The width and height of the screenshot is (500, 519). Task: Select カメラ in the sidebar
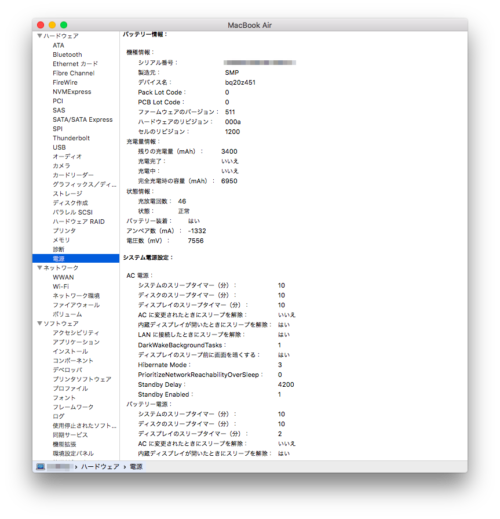61,166
